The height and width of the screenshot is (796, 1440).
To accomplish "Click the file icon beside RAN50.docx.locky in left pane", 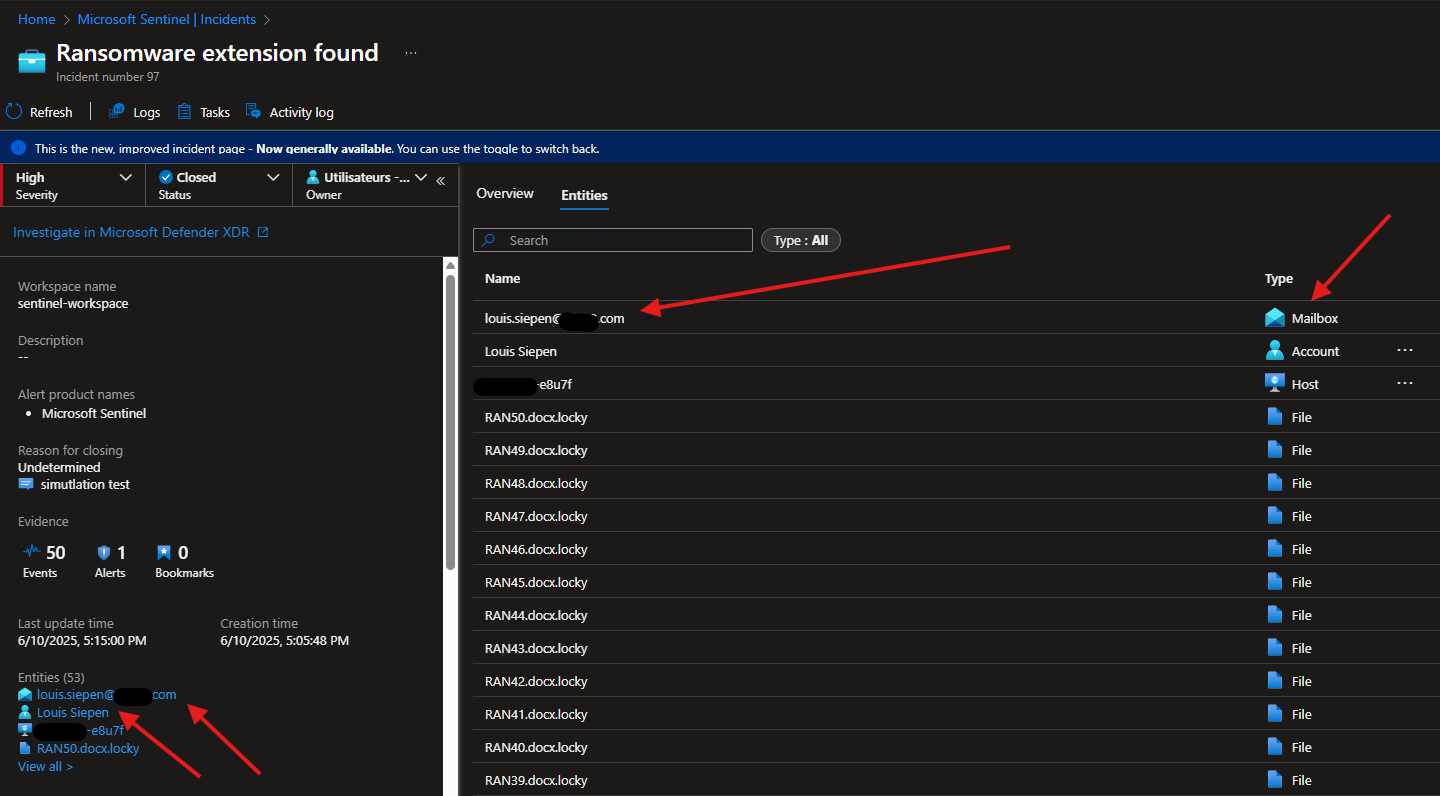I will tap(25, 748).
